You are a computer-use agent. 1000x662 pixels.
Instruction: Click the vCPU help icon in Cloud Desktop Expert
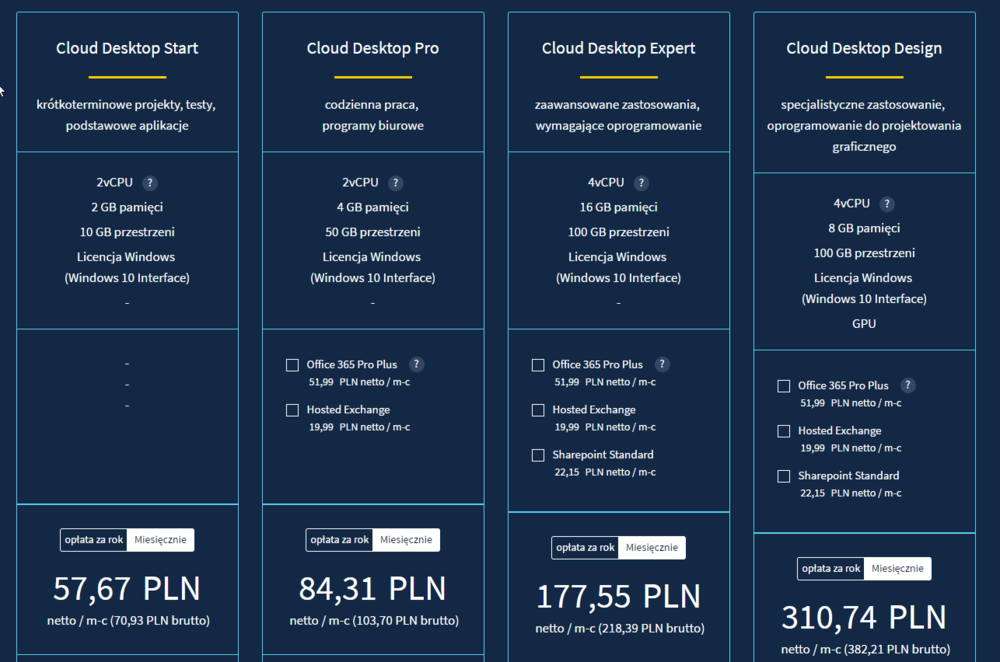[641, 183]
